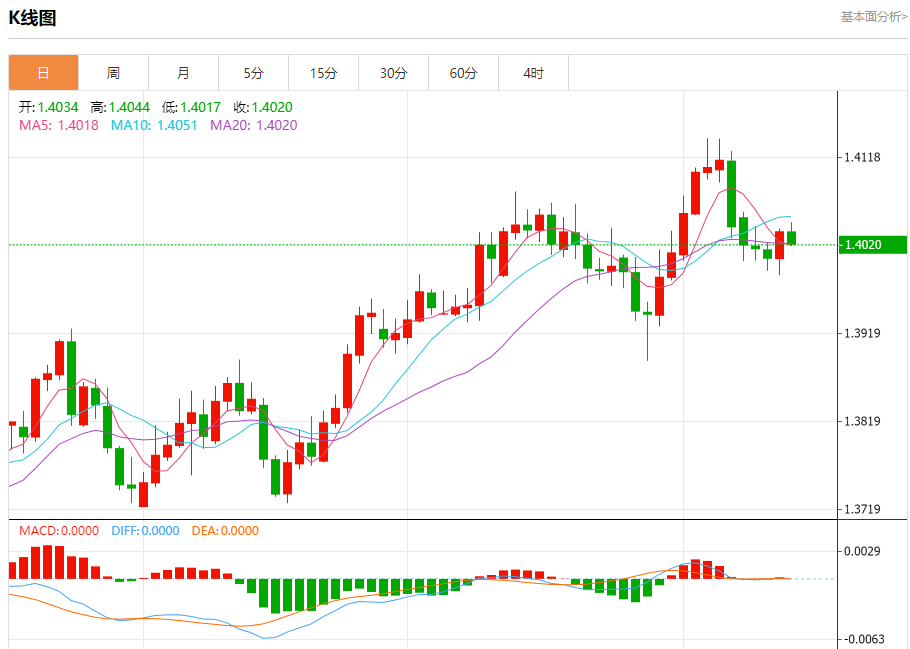Click the 1.3919 price axis label
This screenshot has width=910, height=649.
coord(862,333)
